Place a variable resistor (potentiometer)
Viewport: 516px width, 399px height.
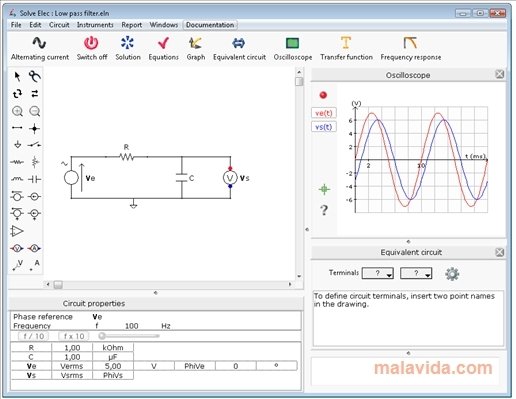click(x=35, y=162)
